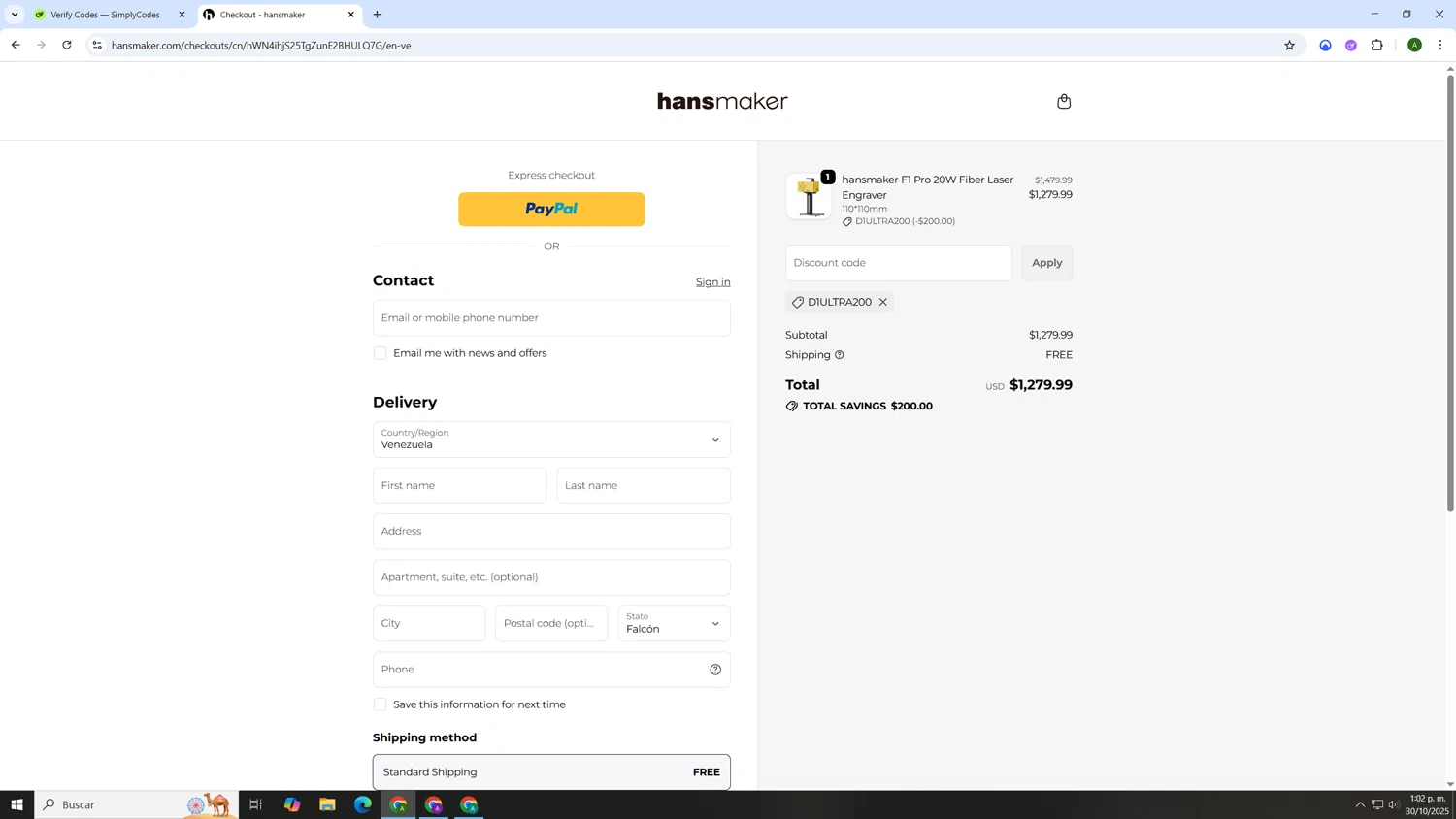Close the Checkout hansmaker tab

351,15
